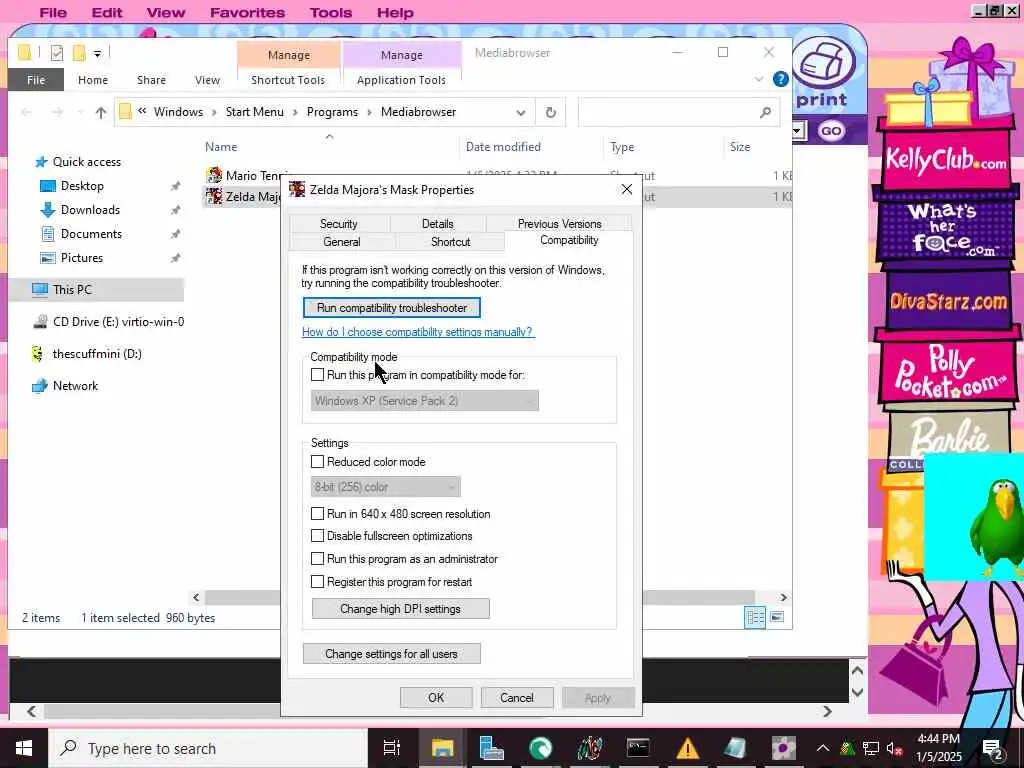
Task: Open Pictures in navigation pane
Action: pos(81,258)
